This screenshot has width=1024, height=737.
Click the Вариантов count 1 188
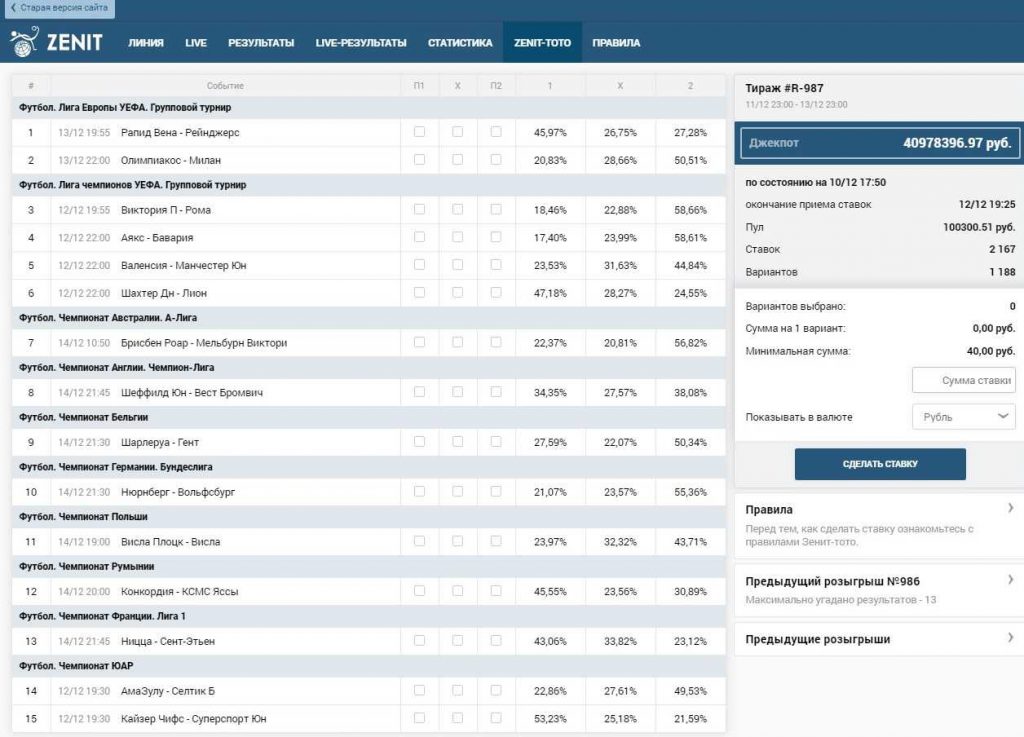(x=1002, y=272)
